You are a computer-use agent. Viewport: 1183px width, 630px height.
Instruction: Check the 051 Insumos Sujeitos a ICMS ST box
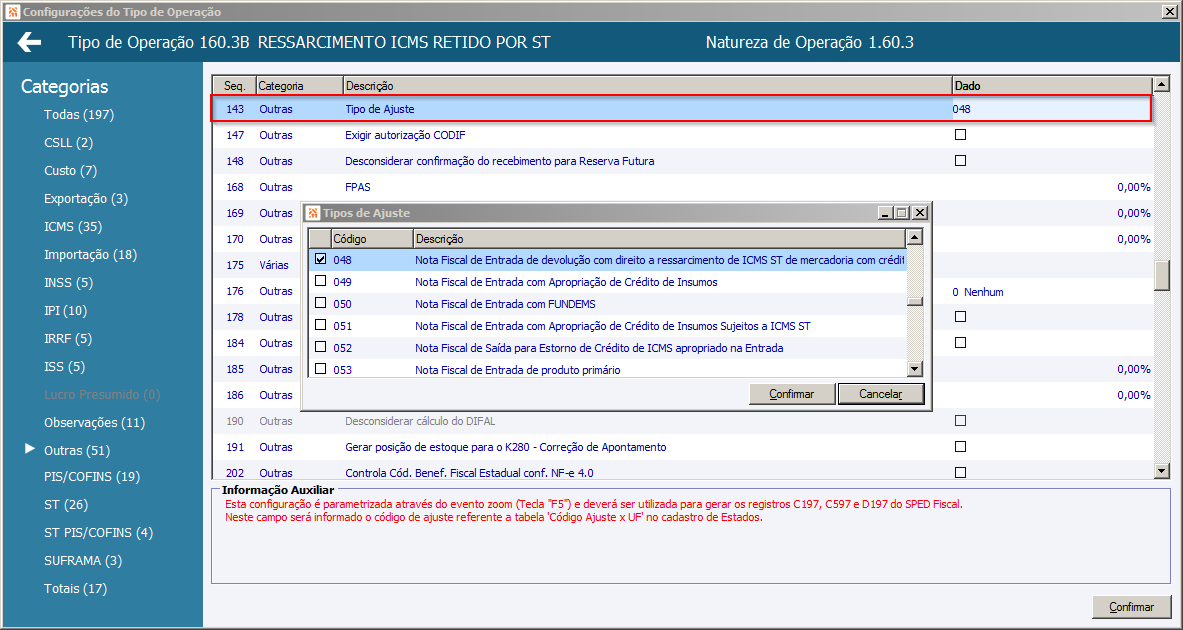tap(321, 325)
